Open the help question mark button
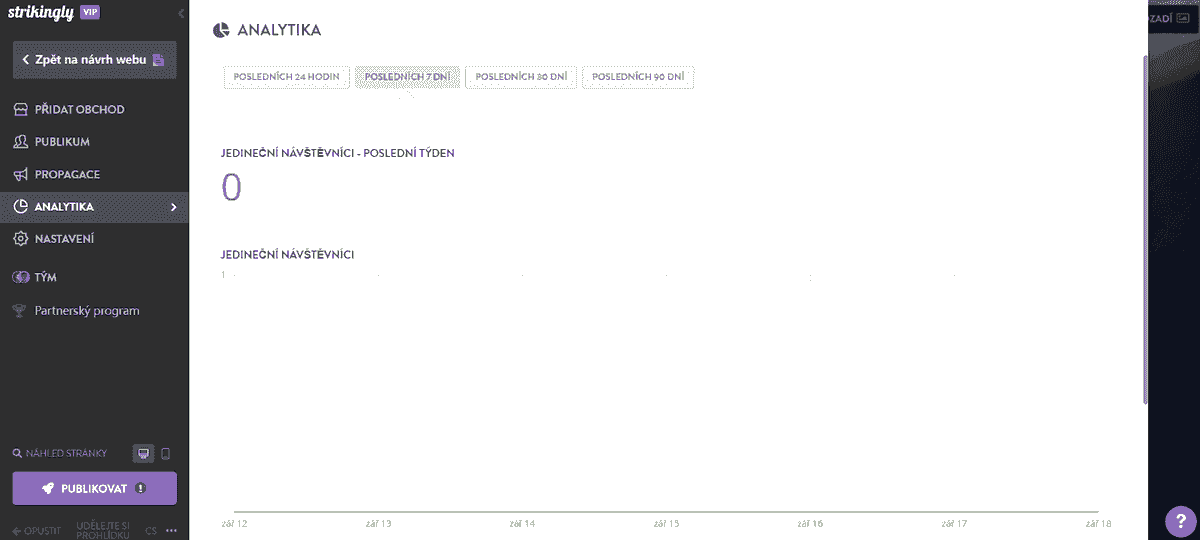The height and width of the screenshot is (540, 1200). (1179, 521)
